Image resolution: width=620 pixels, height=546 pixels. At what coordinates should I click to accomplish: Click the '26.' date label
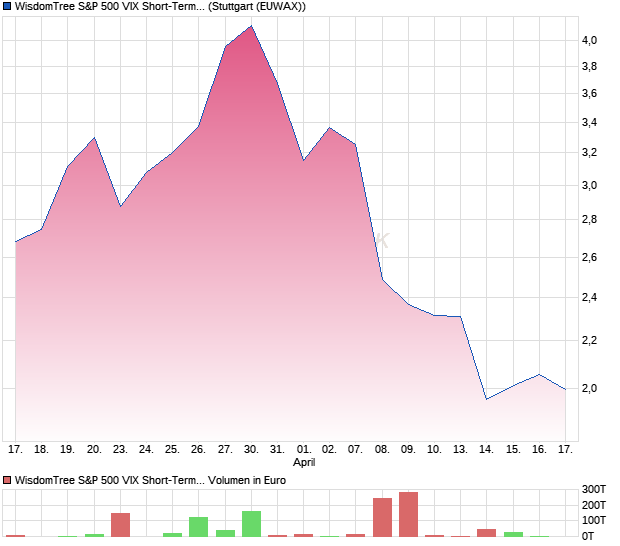[198, 449]
